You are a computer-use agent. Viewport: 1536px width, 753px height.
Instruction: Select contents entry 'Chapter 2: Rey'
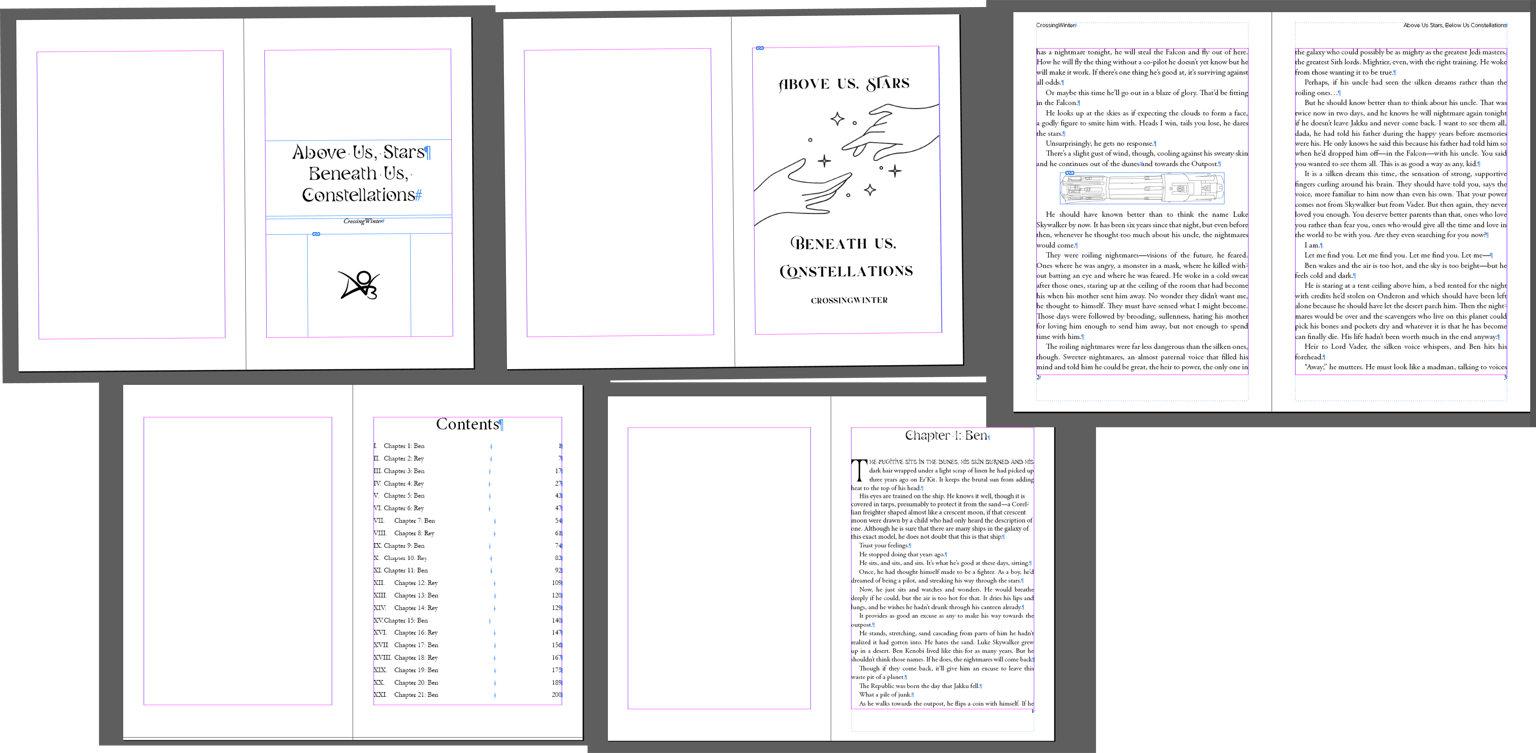(x=404, y=459)
